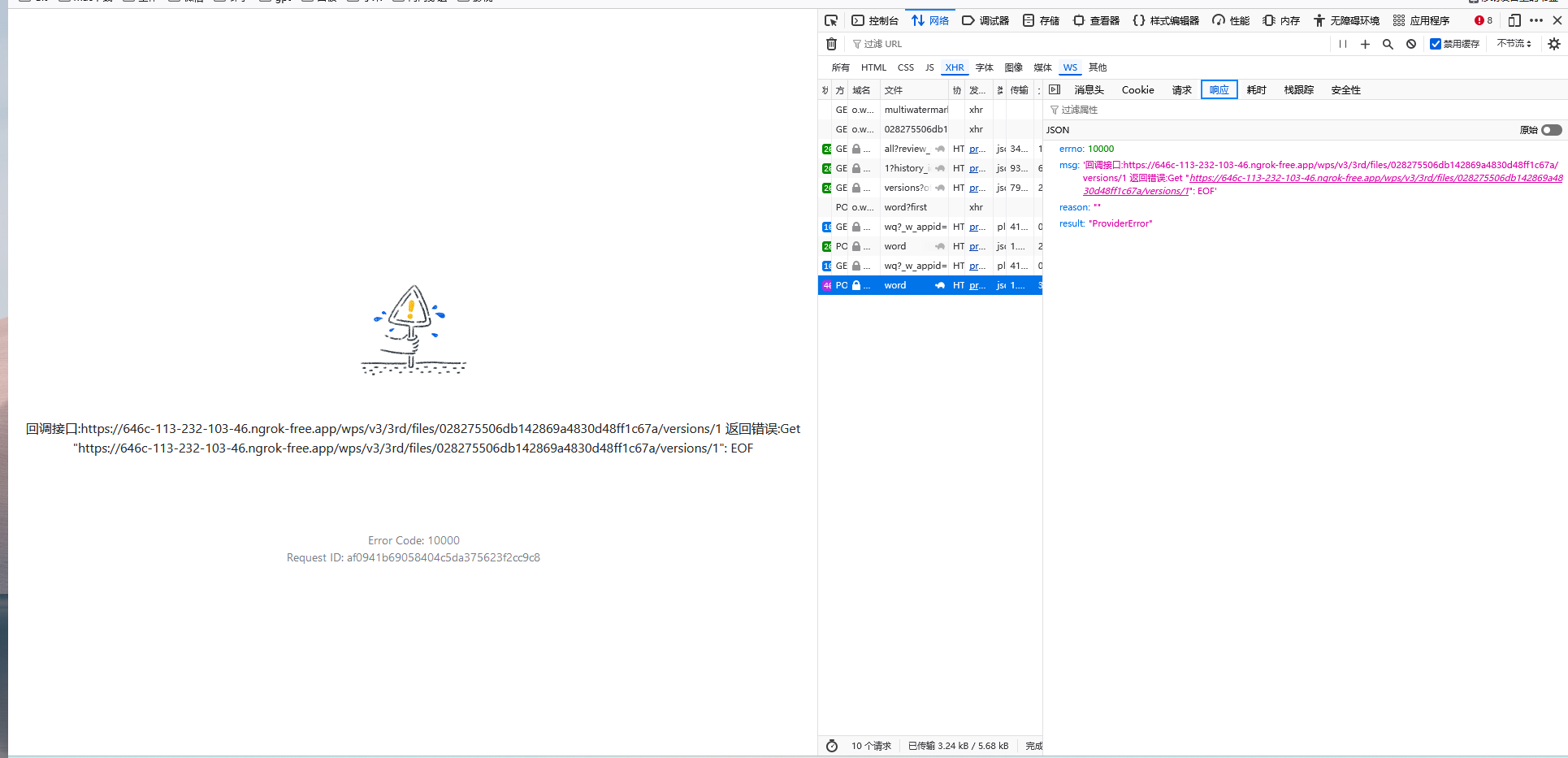Viewport: 1568px width, 758px height.
Task: Open the 无障碍环境 accessibility panel
Action: (x=1346, y=20)
